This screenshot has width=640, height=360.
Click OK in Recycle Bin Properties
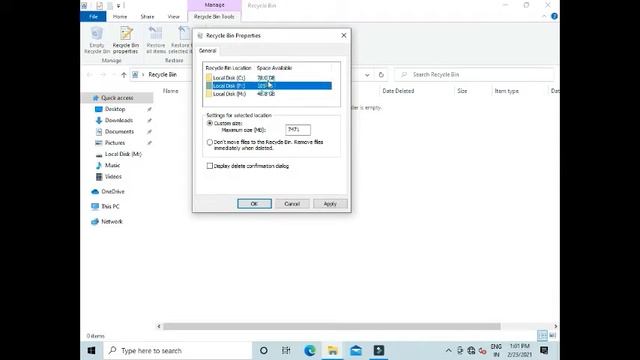click(254, 204)
